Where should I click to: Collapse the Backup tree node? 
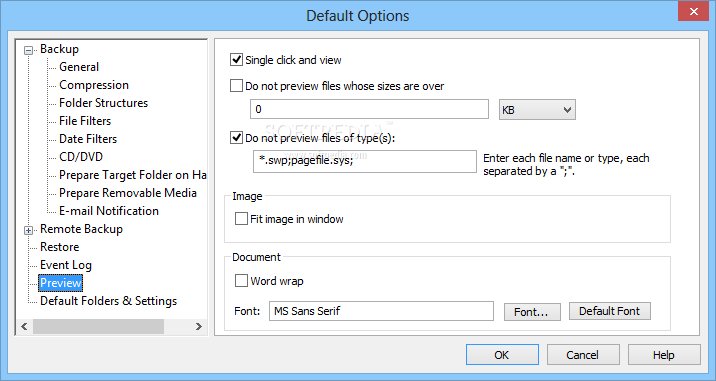(x=28, y=50)
